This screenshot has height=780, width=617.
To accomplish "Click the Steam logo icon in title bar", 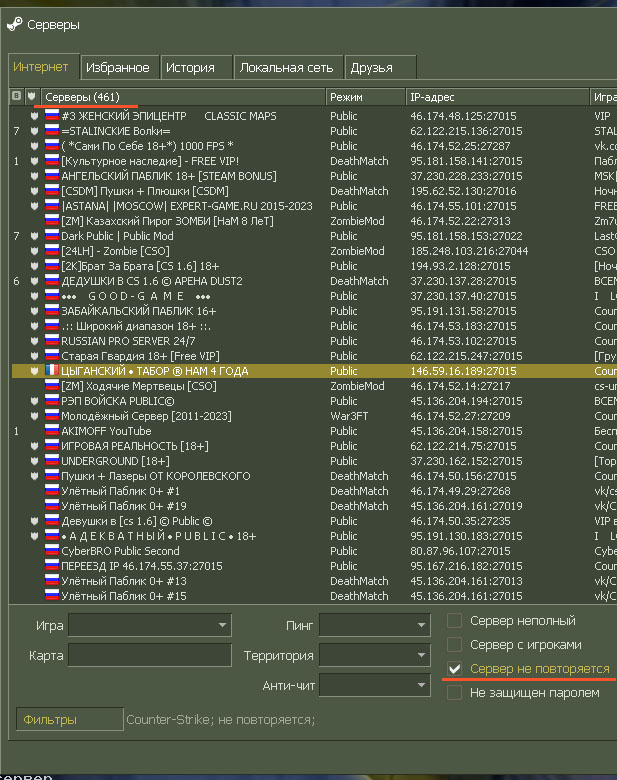I will pos(15,24).
